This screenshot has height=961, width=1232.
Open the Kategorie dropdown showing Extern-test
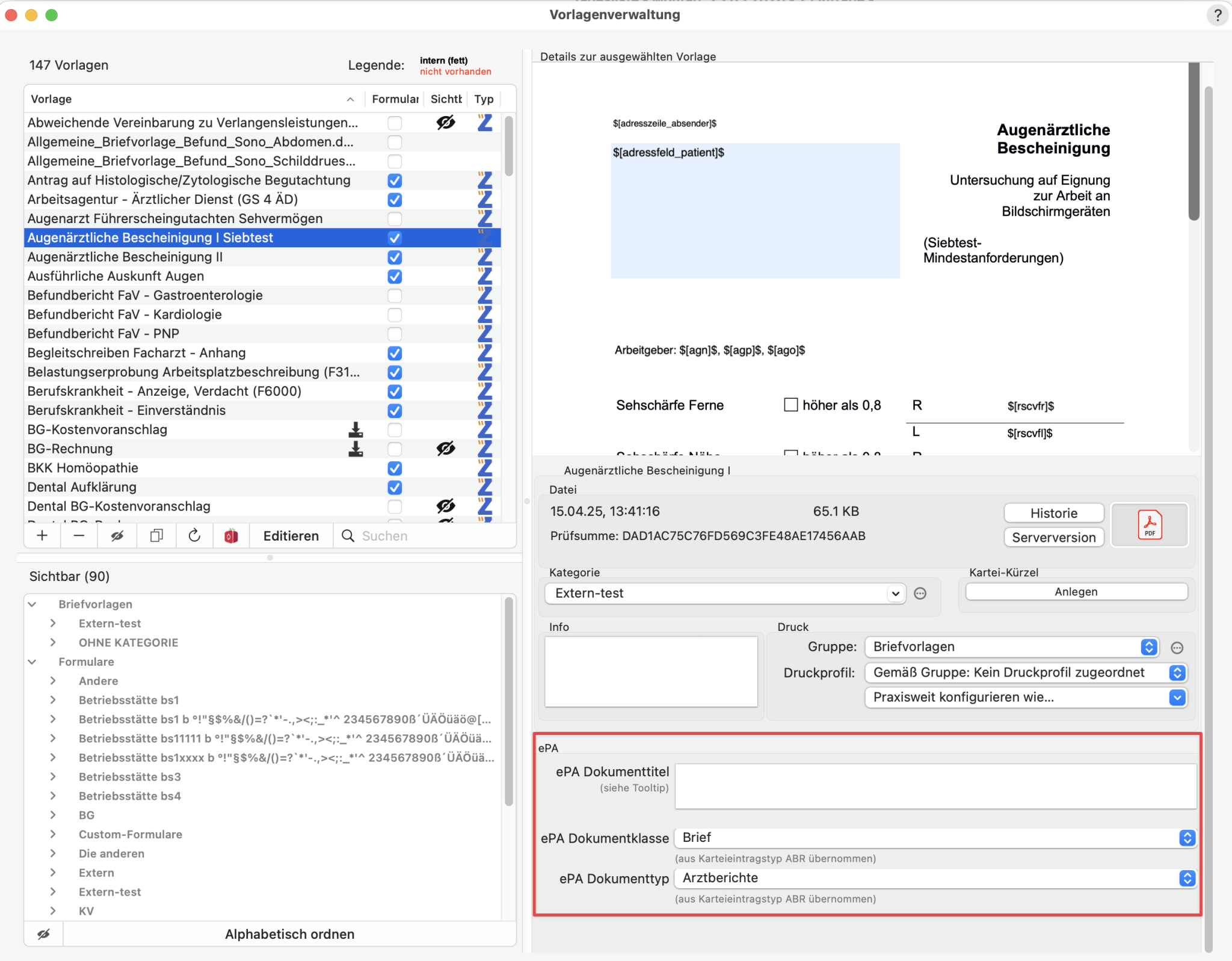click(725, 594)
